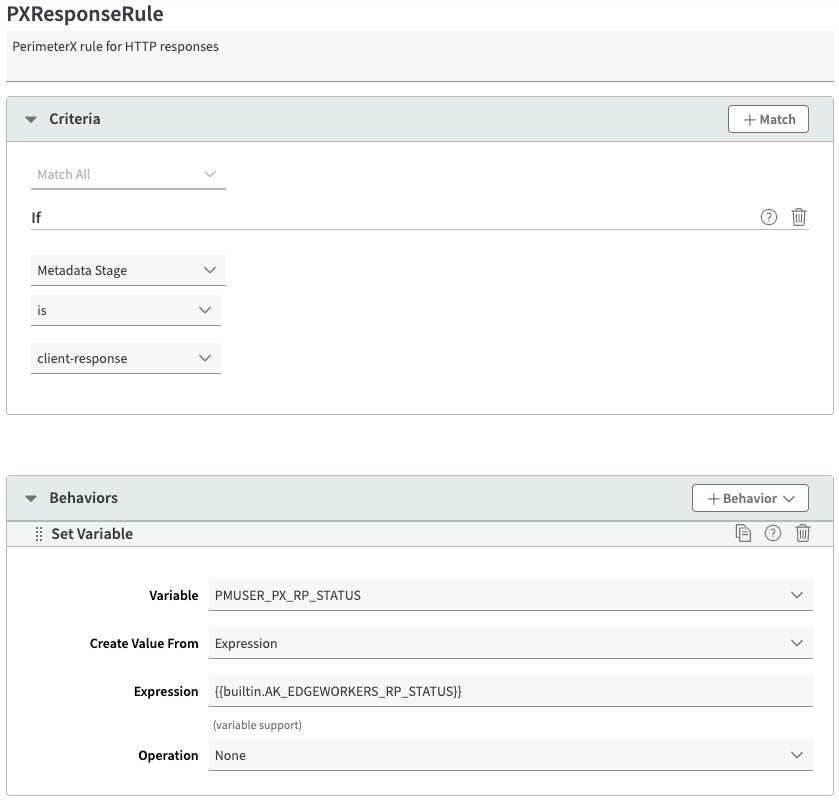The width and height of the screenshot is (839, 803).
Task: Open the + Behavior dropdown button
Action: tap(750, 498)
